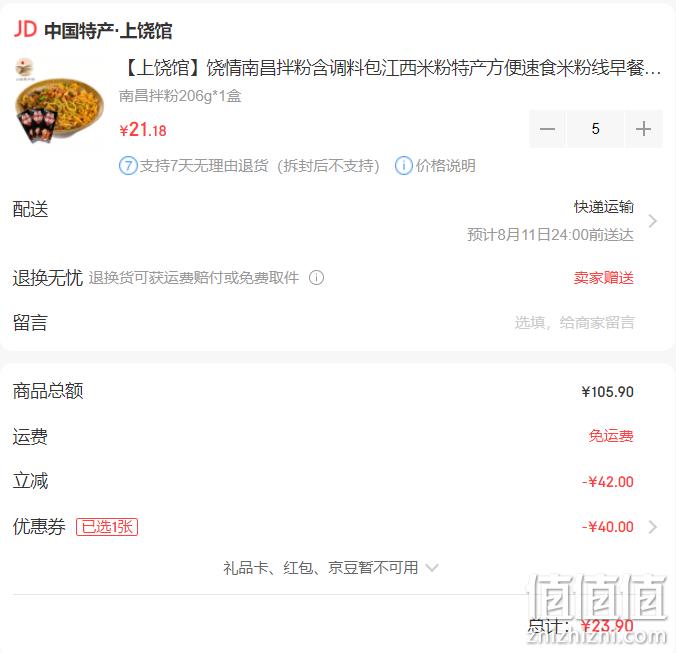
Task: Open coupon selection chevron beside -¥40.00
Action: [x=653, y=527]
